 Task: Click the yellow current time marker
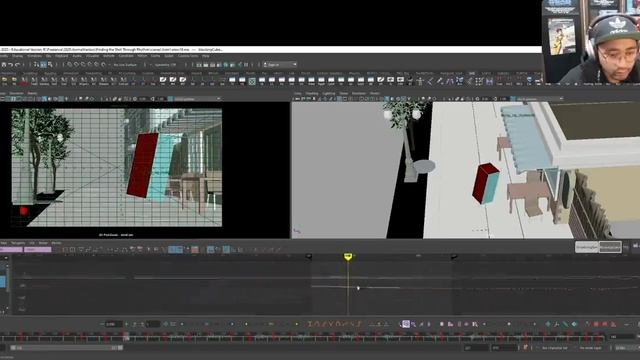[348, 256]
